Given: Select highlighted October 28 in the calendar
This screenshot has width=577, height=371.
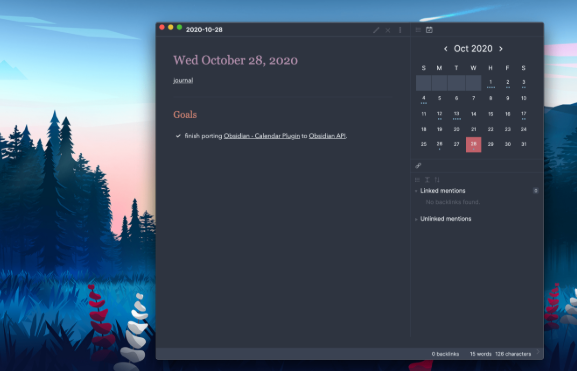Looking at the screenshot, I should click(x=474, y=145).
